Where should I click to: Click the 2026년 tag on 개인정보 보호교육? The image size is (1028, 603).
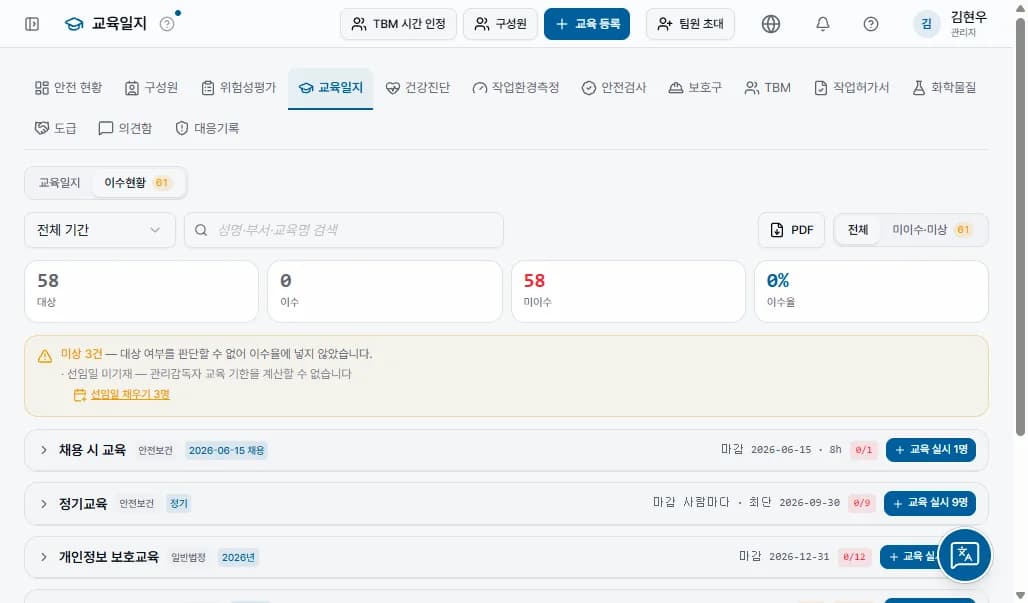click(238, 558)
